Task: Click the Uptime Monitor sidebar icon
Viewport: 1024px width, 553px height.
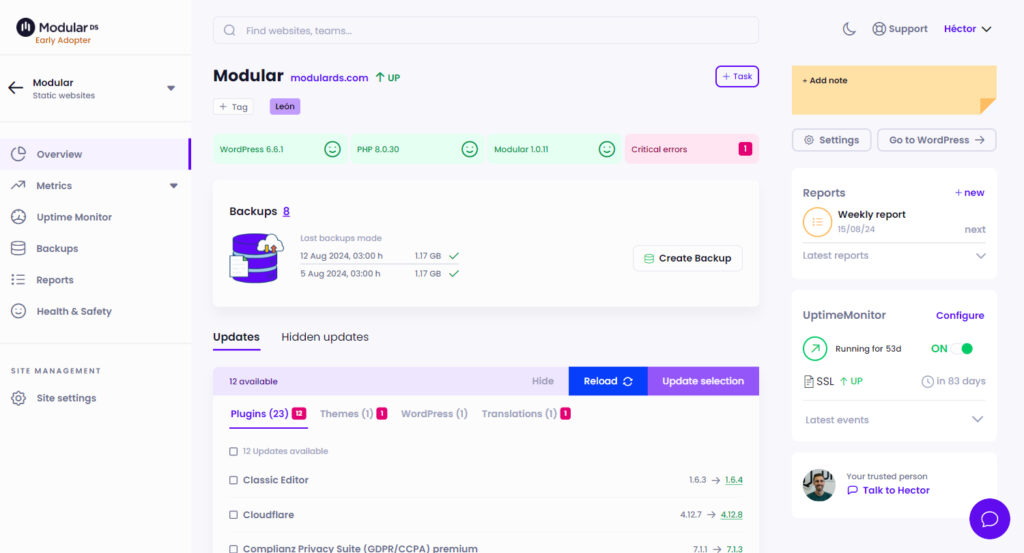Action: pyautogui.click(x=18, y=217)
